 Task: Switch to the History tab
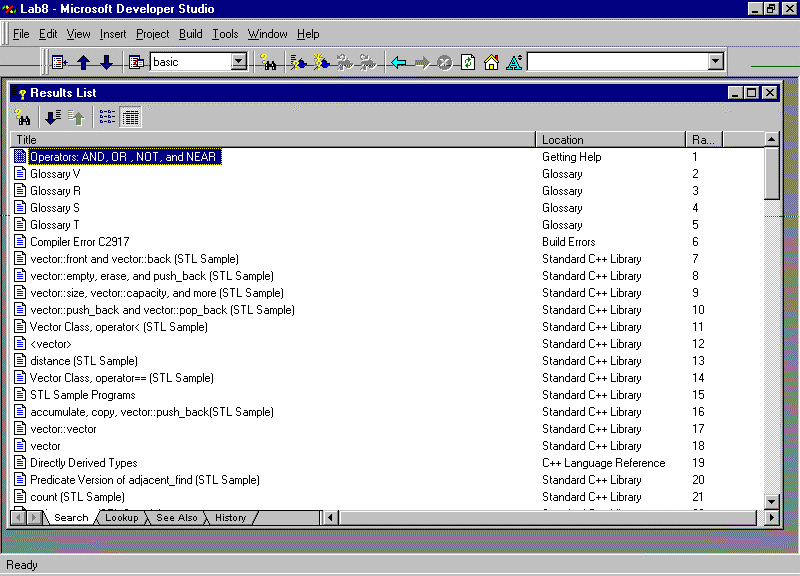click(x=231, y=517)
